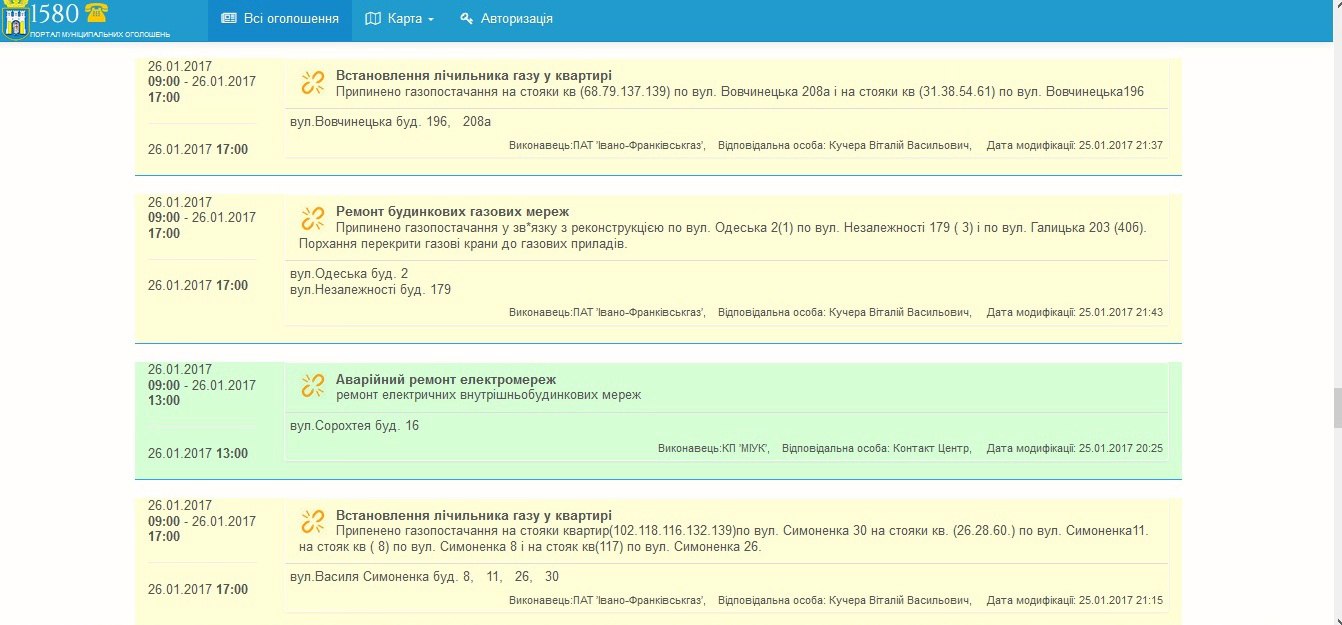This screenshot has width=1342, height=625.
Task: Click Дата модифікації: 25.01.2017 21:37
Action: click(x=1074, y=145)
